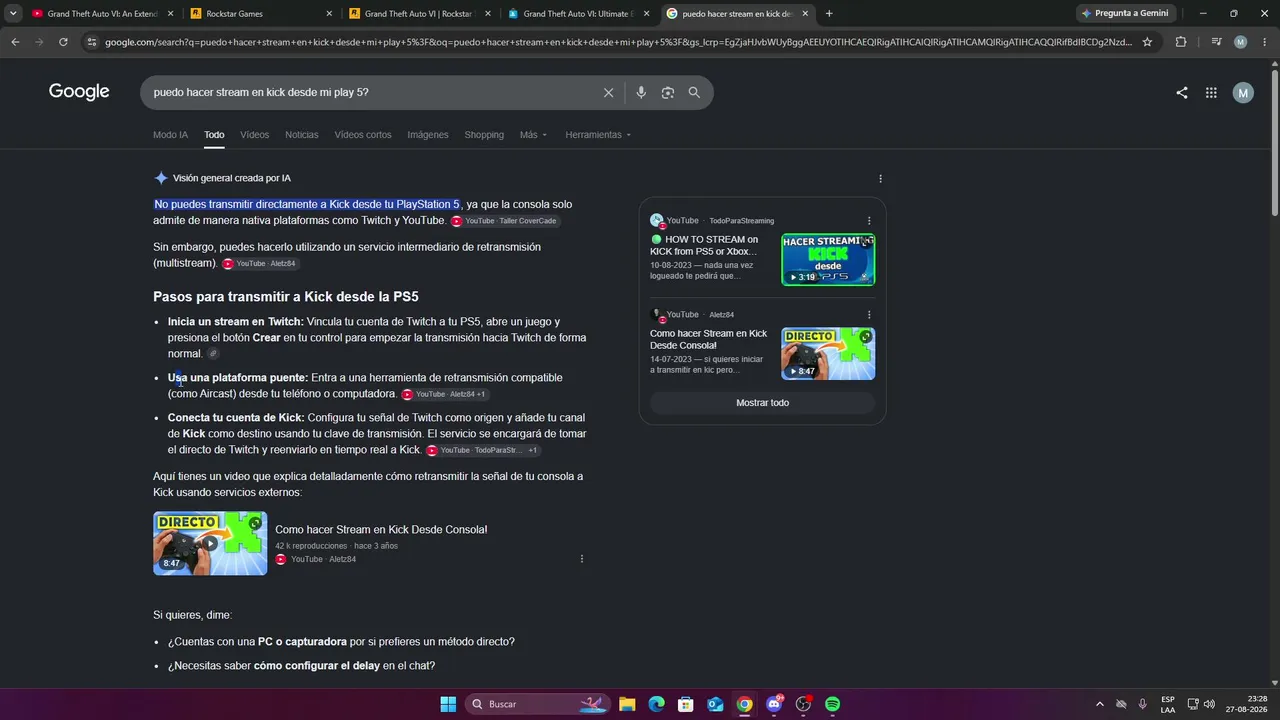The height and width of the screenshot is (720, 1280).
Task: Select the Imágenes search tab
Action: point(428,135)
